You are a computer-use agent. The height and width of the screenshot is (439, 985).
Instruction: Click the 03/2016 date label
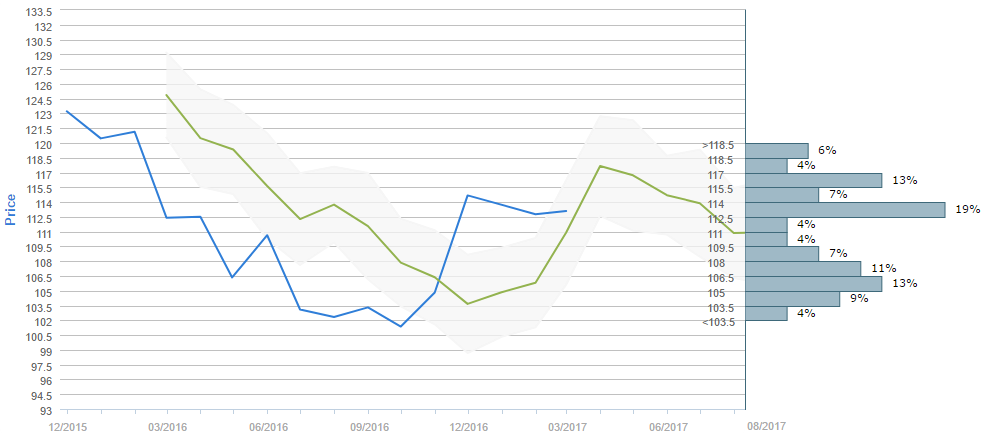pyautogui.click(x=167, y=426)
